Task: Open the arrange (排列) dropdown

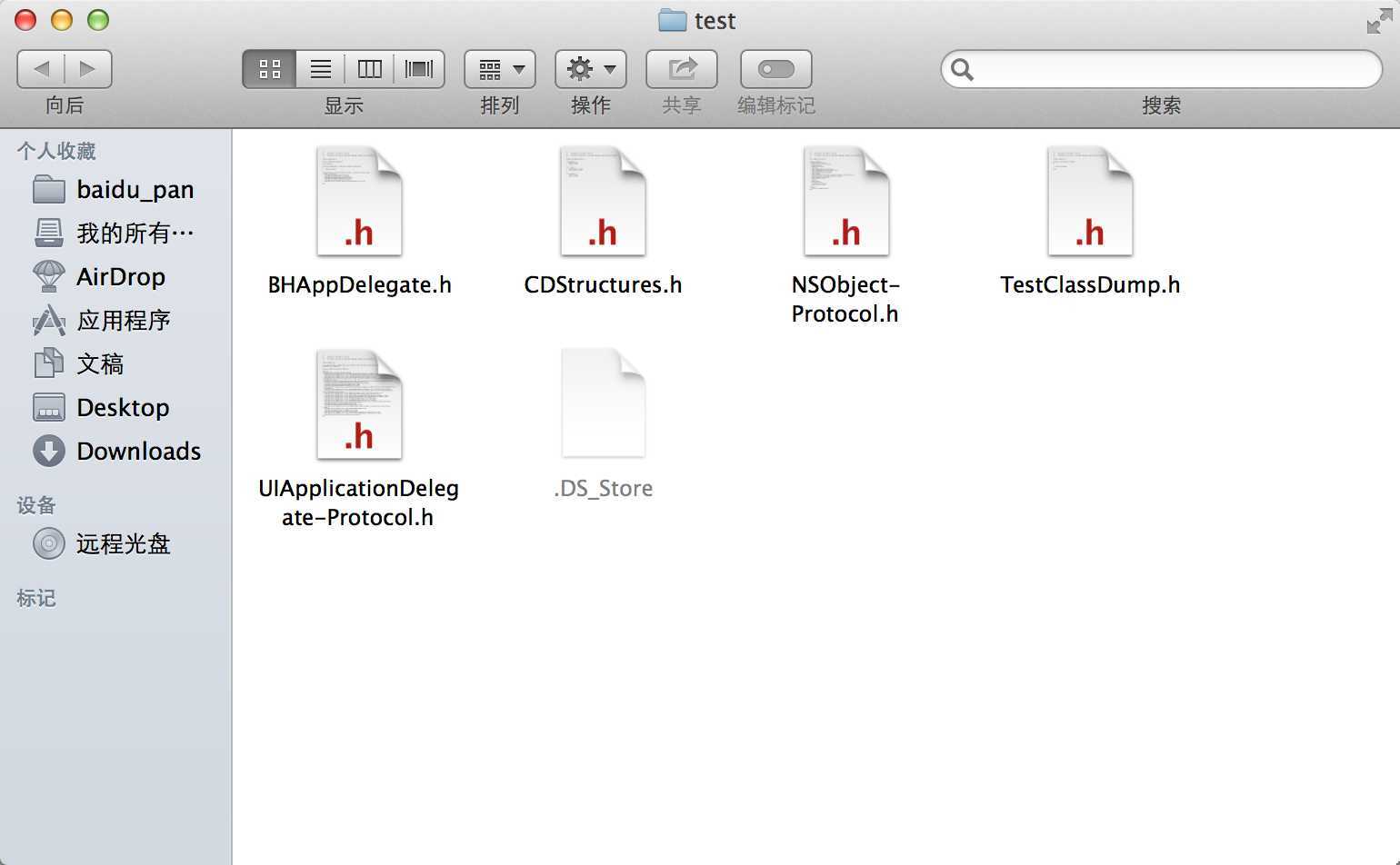Action: click(x=500, y=69)
